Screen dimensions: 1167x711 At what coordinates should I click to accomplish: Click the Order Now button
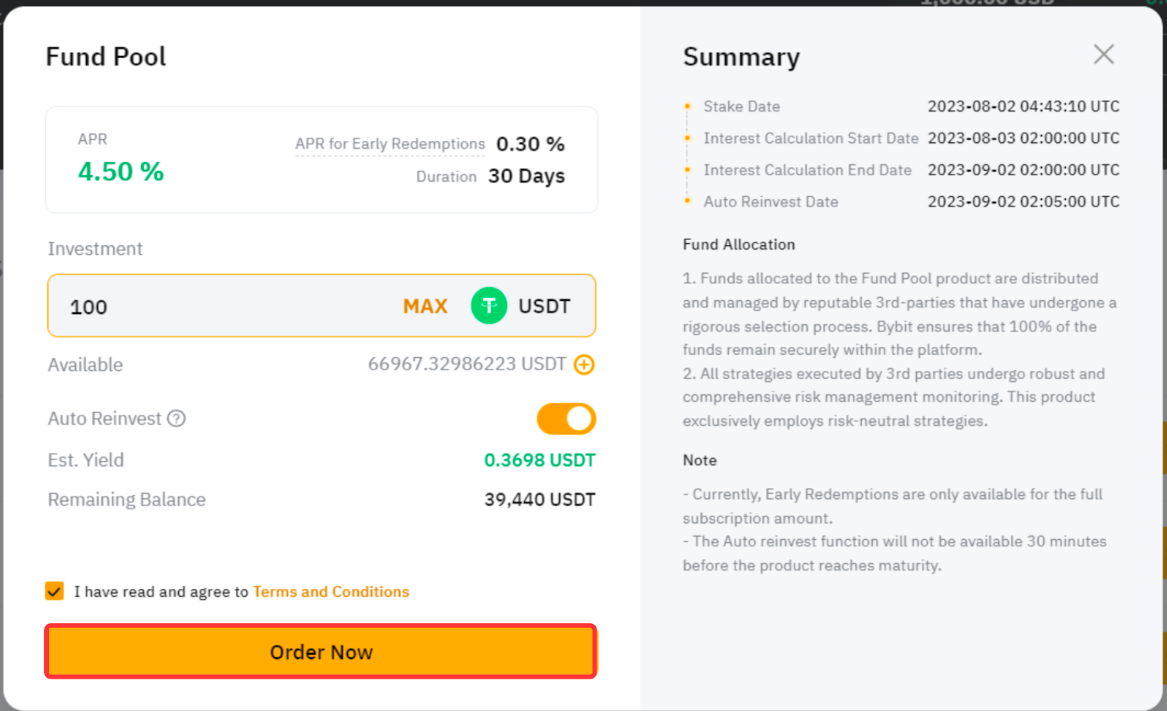click(x=321, y=651)
